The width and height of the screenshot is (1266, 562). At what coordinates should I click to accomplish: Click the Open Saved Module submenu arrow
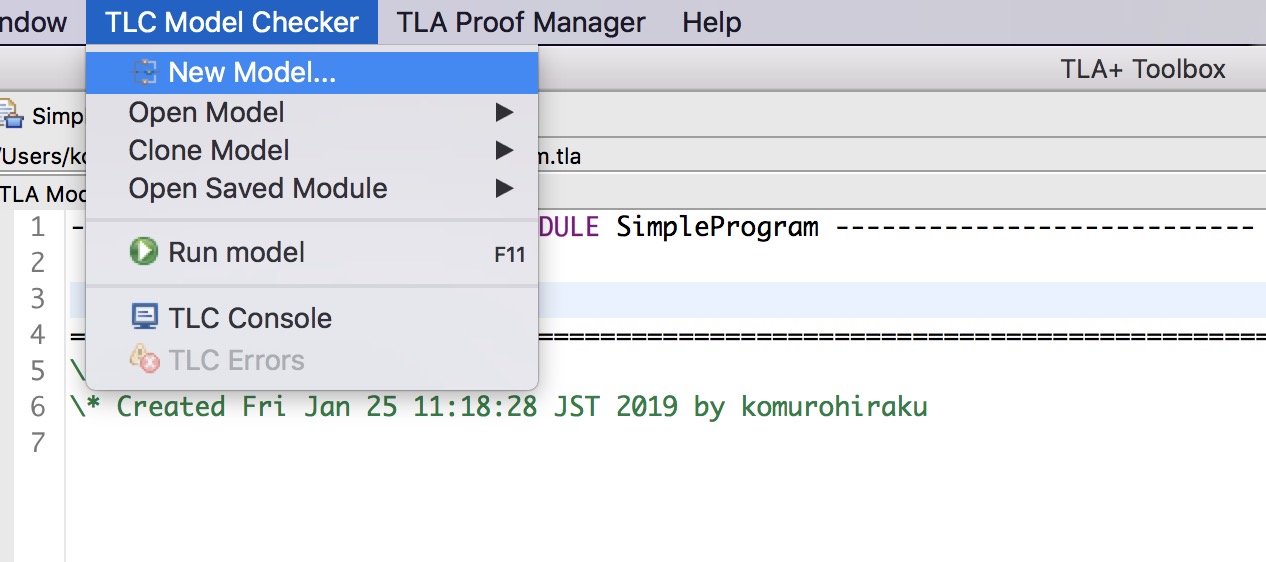coord(505,188)
